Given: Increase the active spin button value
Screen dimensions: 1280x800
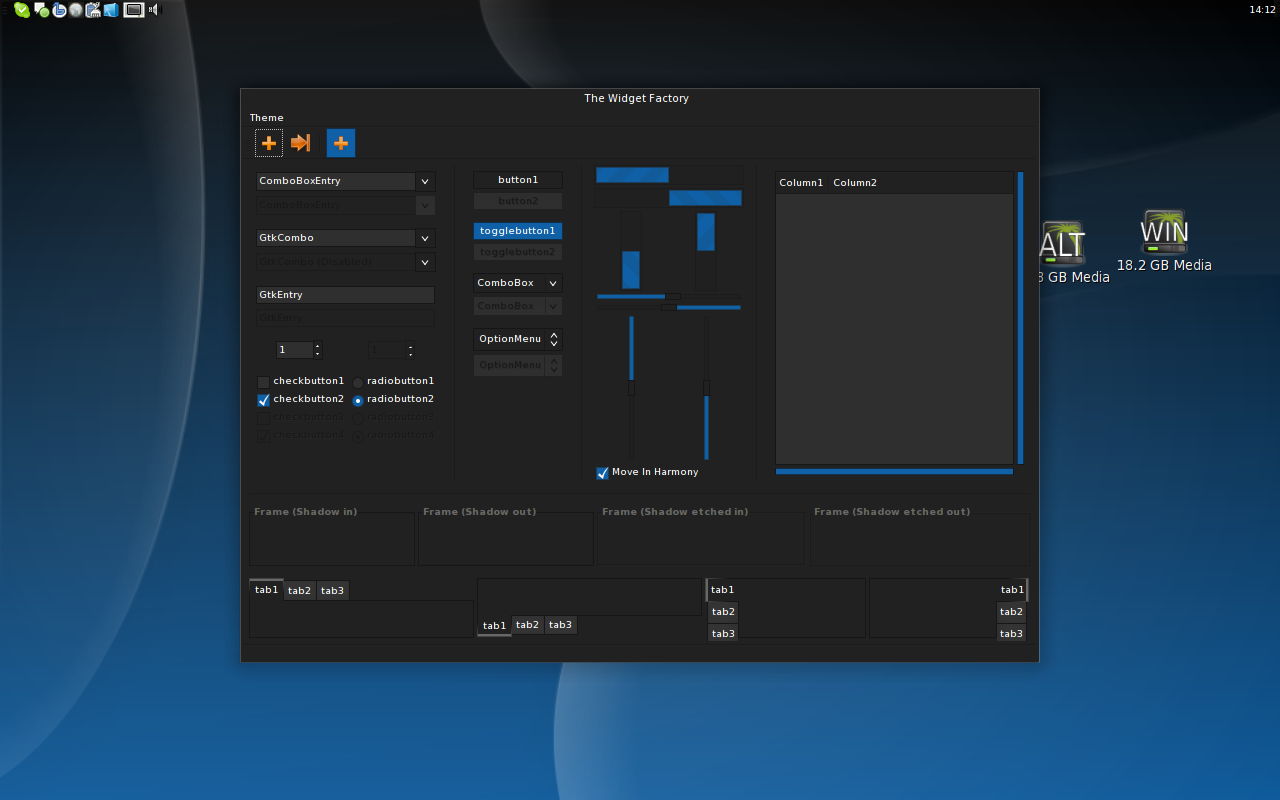Looking at the screenshot, I should [x=317, y=346].
